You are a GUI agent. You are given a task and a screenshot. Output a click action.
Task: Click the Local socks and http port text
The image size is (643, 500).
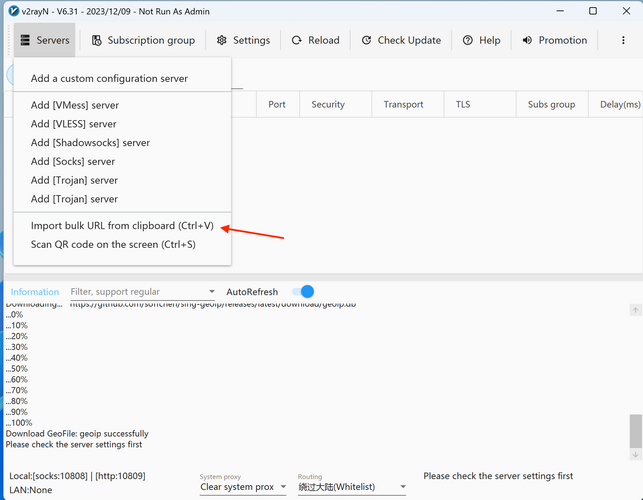pos(77,476)
